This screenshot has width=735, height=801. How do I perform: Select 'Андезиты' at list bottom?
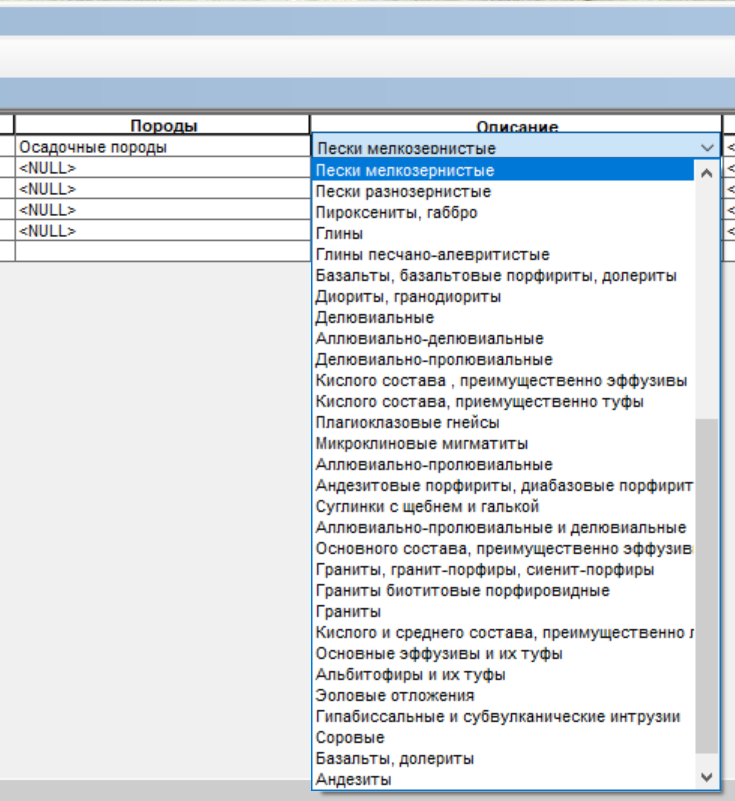point(503,780)
